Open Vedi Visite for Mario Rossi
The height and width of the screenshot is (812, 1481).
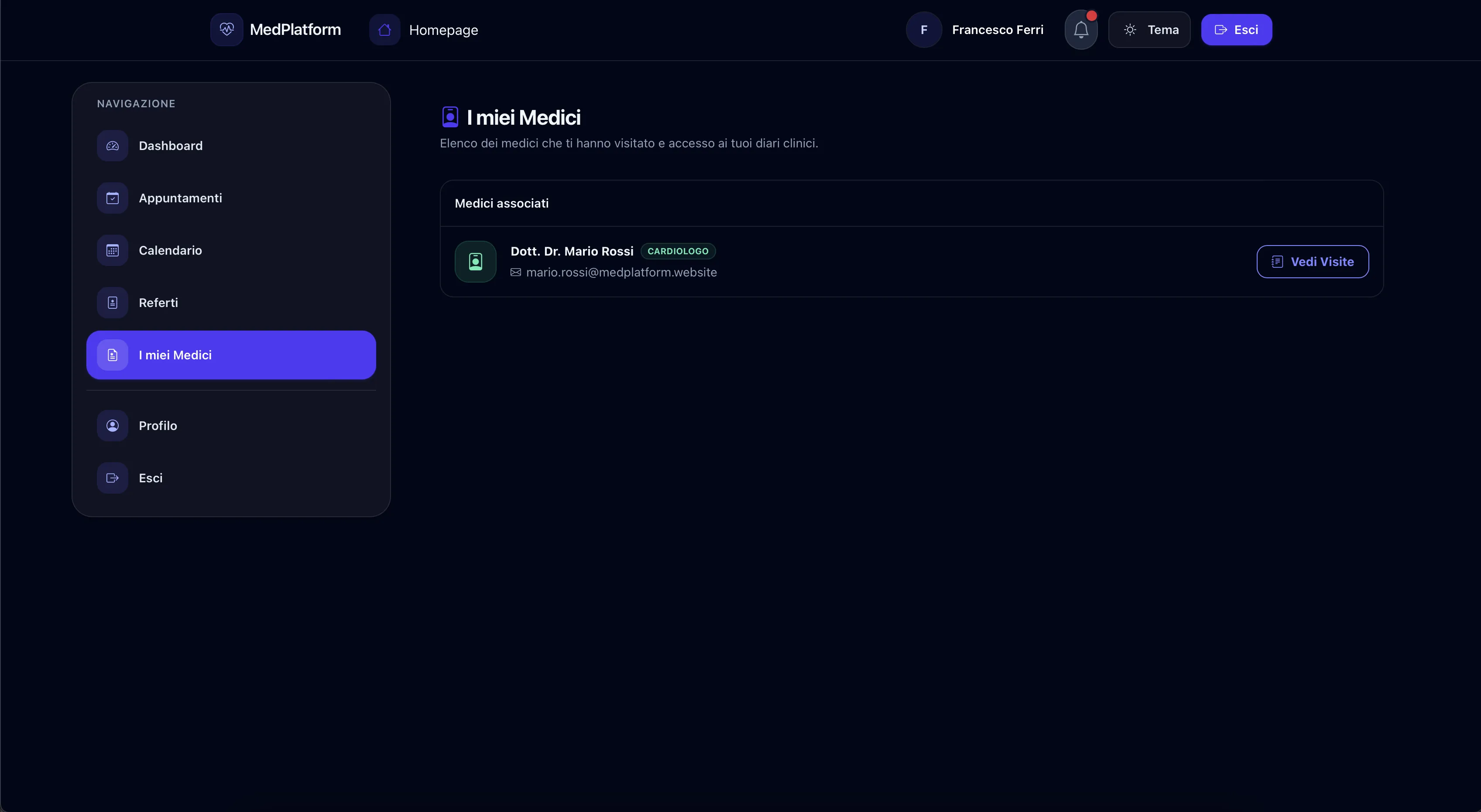click(x=1313, y=262)
